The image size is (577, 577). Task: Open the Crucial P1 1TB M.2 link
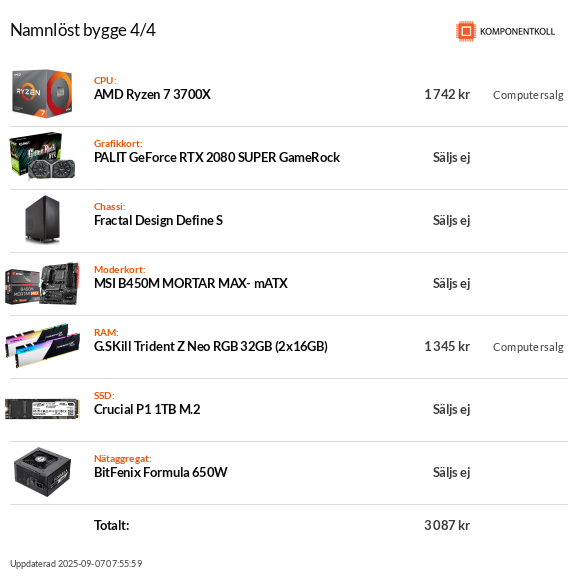[x=147, y=410]
